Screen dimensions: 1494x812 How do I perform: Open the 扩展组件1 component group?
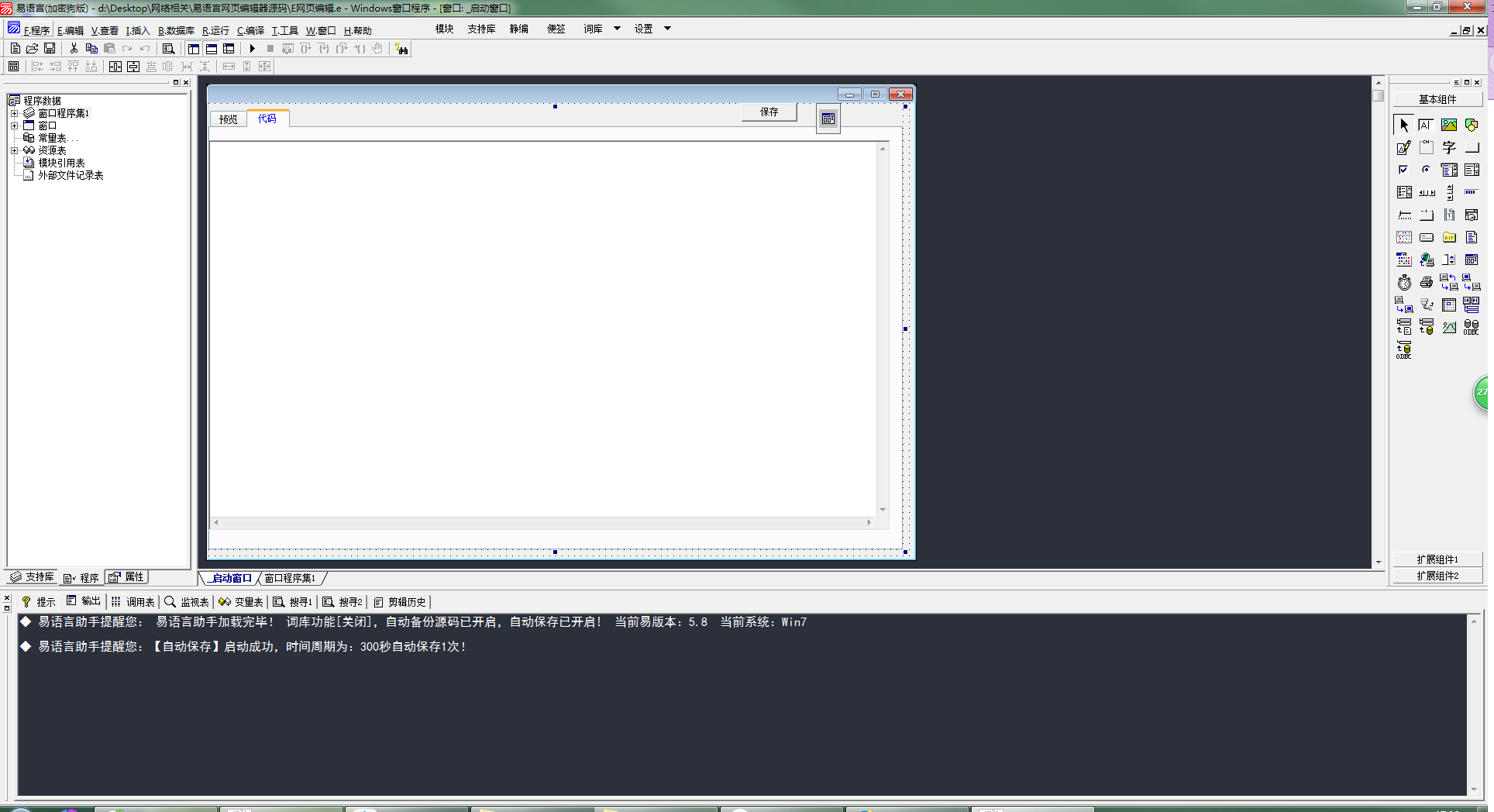1437,559
